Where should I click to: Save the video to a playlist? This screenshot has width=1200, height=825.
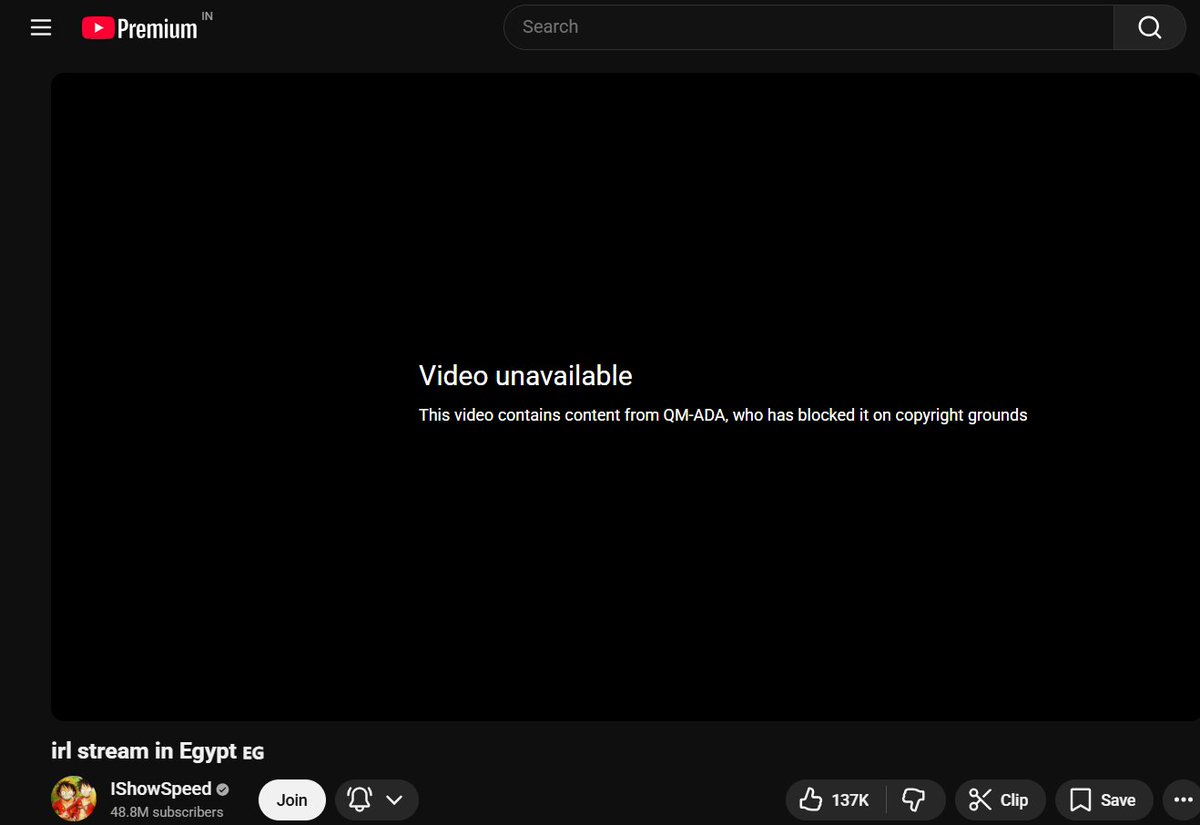1103,800
